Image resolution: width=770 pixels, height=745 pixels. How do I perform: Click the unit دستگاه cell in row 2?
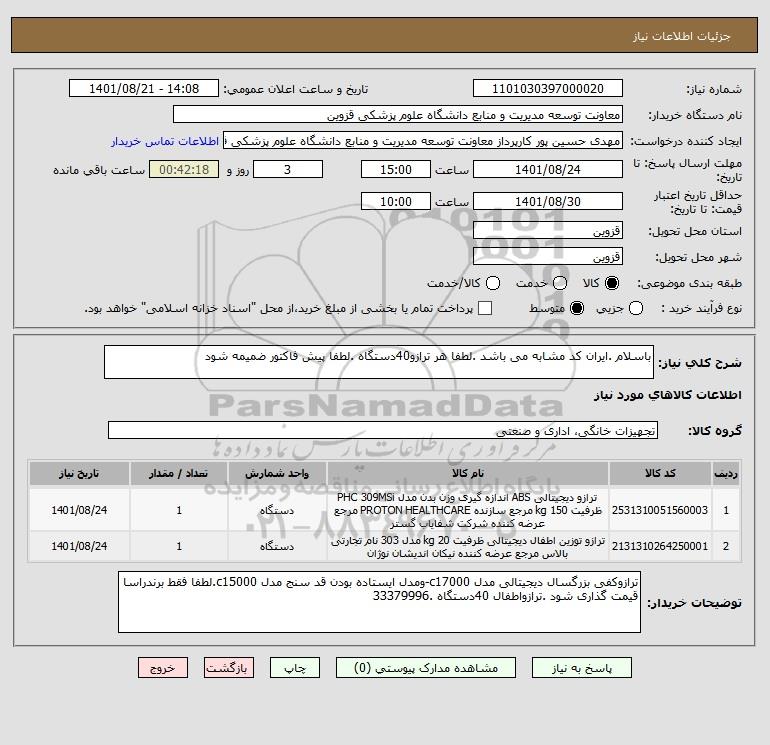(277, 546)
